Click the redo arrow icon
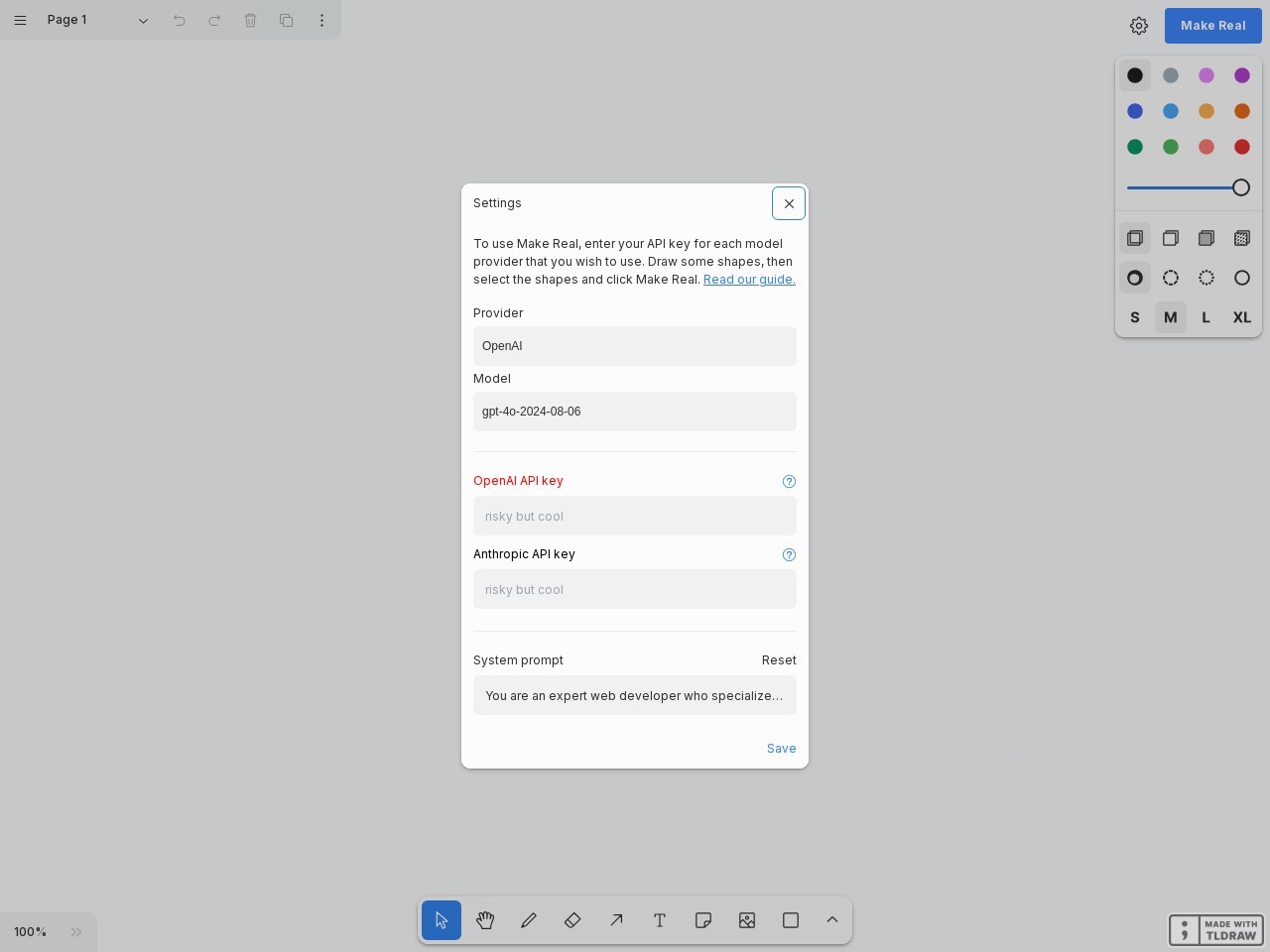Image resolution: width=1270 pixels, height=952 pixels. coord(215,20)
